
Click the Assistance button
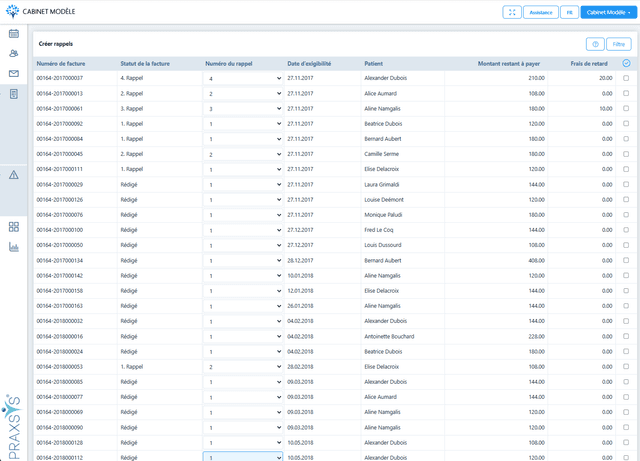[x=541, y=13]
